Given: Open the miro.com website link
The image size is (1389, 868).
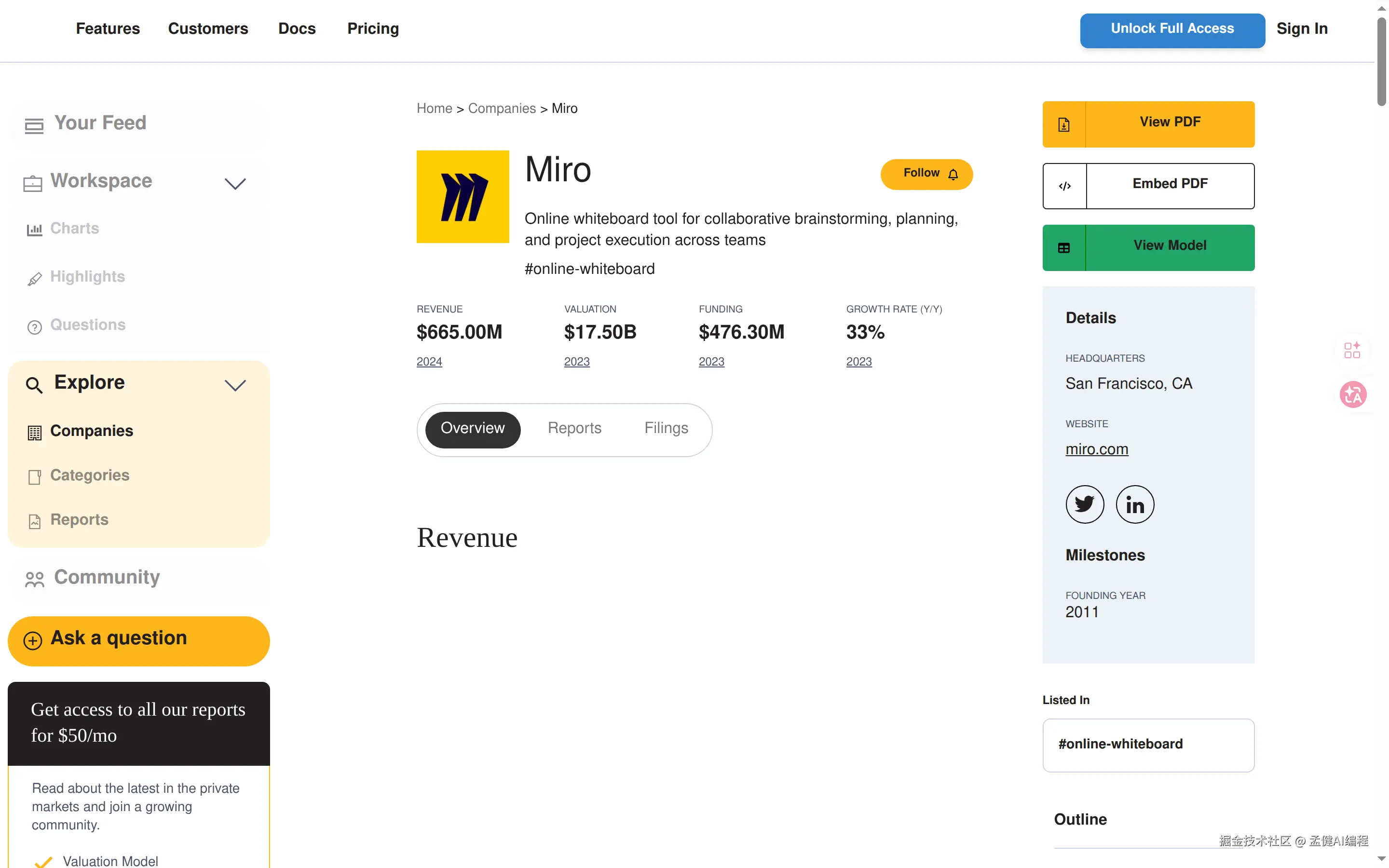Looking at the screenshot, I should 1096,449.
